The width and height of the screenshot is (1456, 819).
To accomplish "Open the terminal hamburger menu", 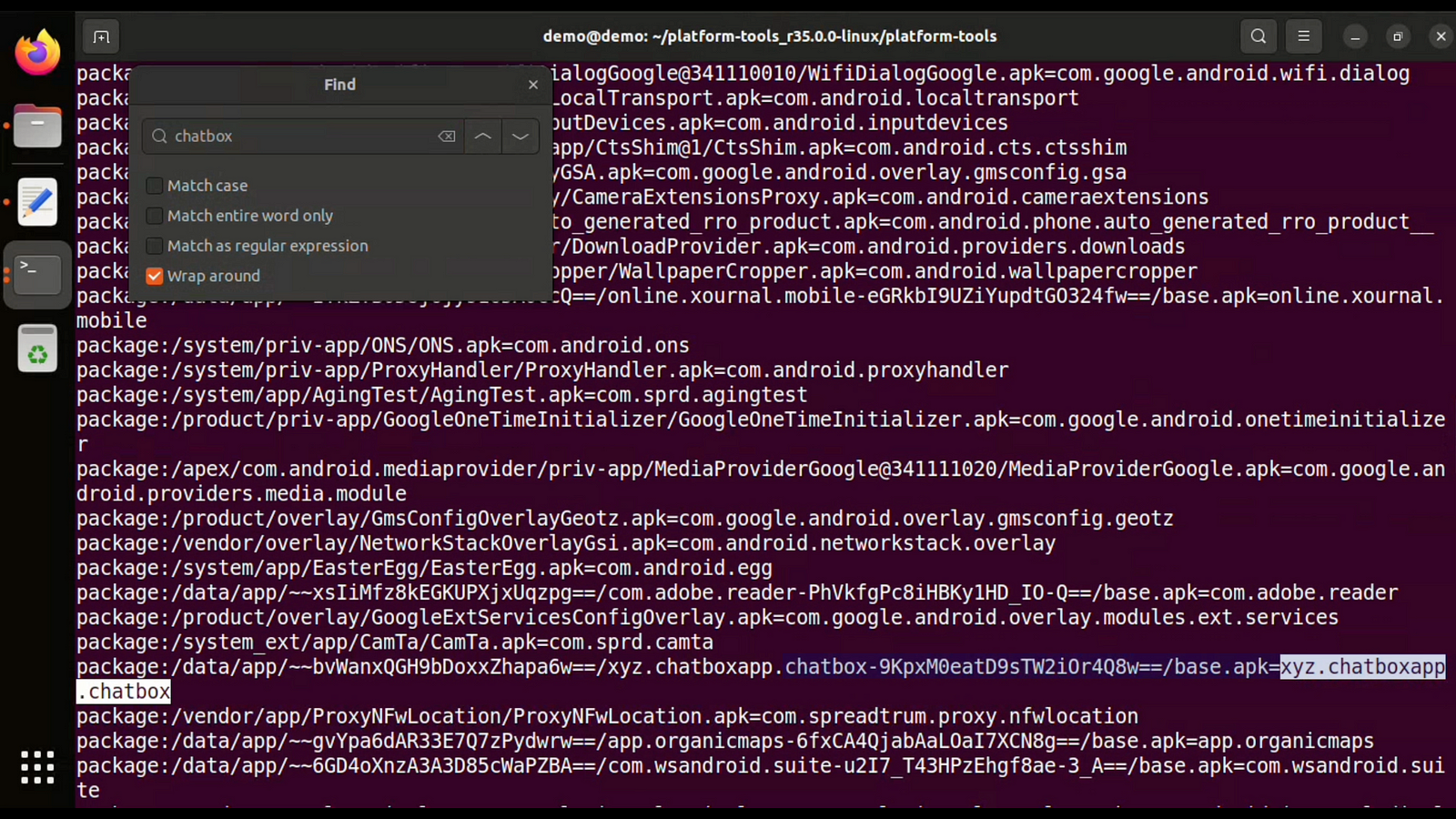I will pyautogui.click(x=1303, y=36).
